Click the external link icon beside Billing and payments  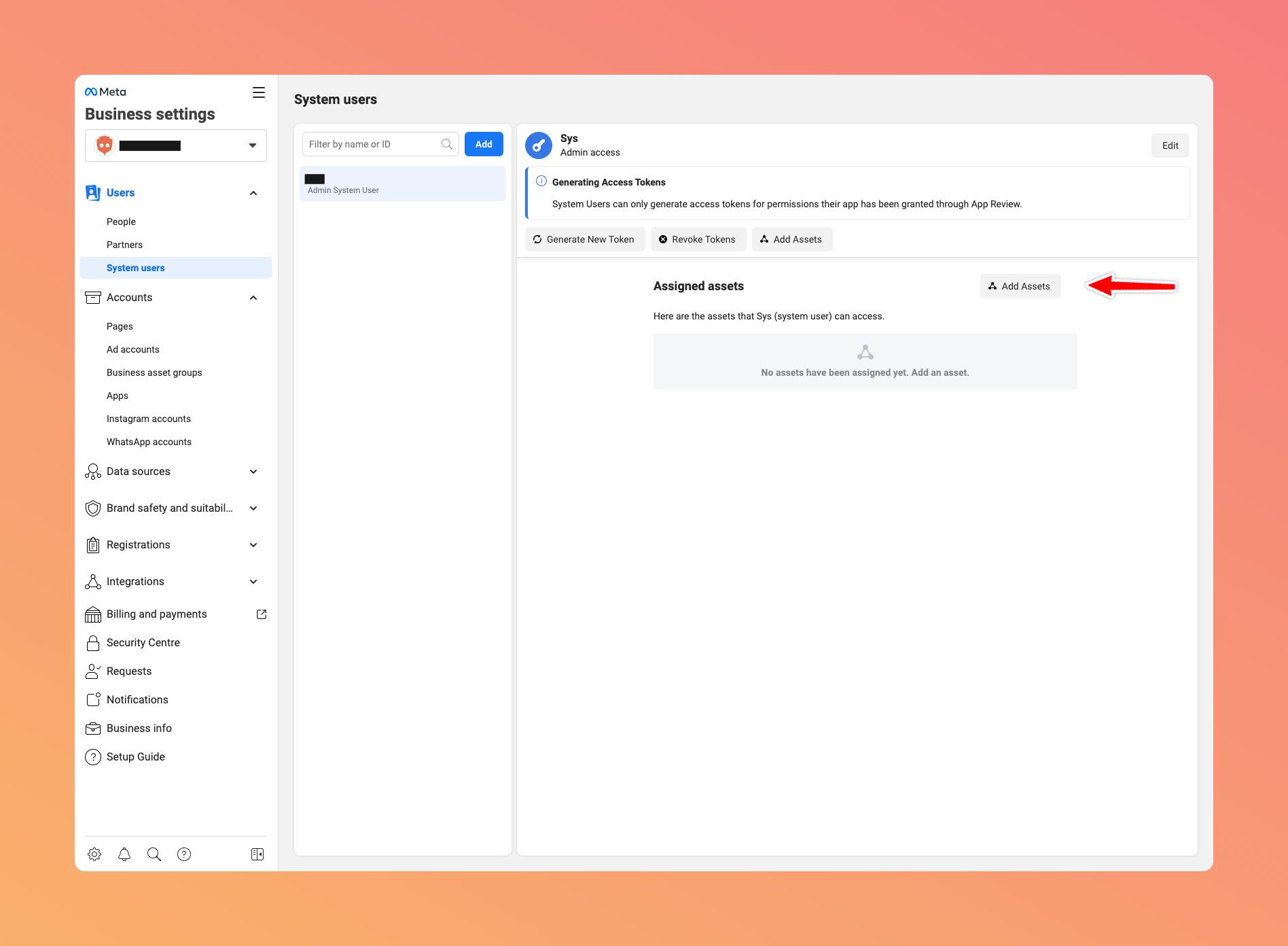(262, 614)
